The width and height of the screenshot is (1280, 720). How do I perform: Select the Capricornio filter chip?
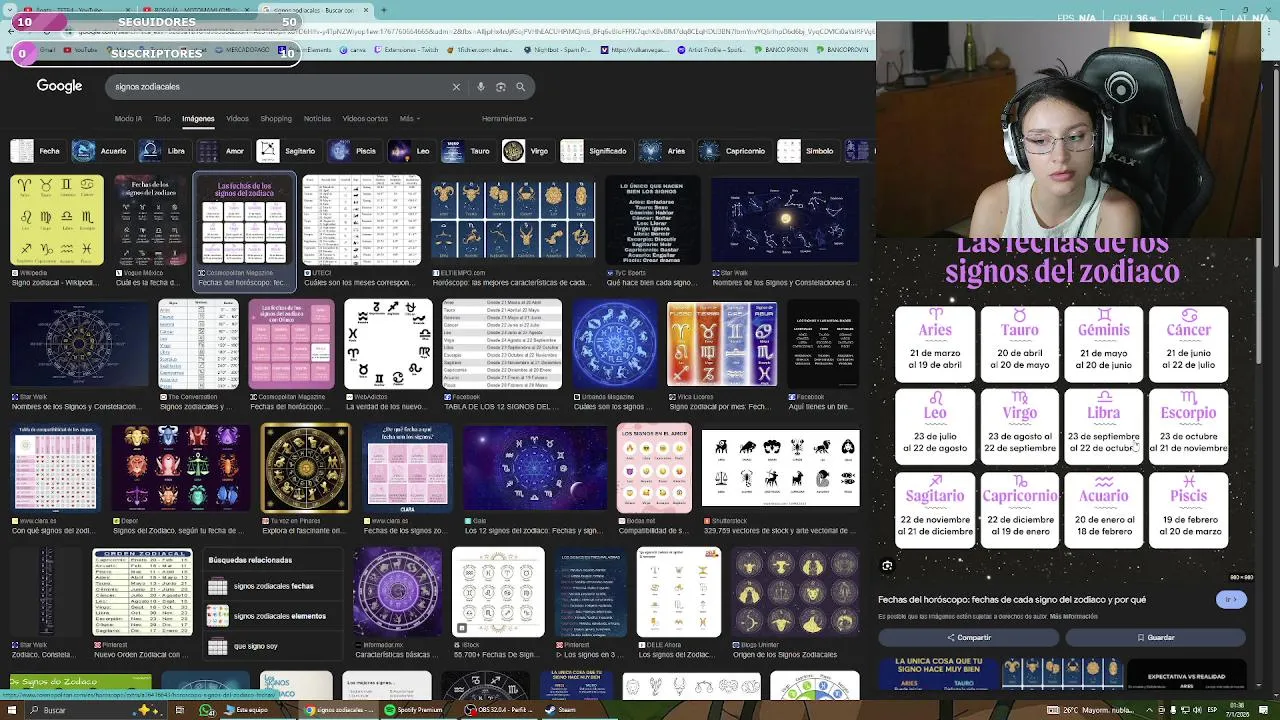pos(732,151)
